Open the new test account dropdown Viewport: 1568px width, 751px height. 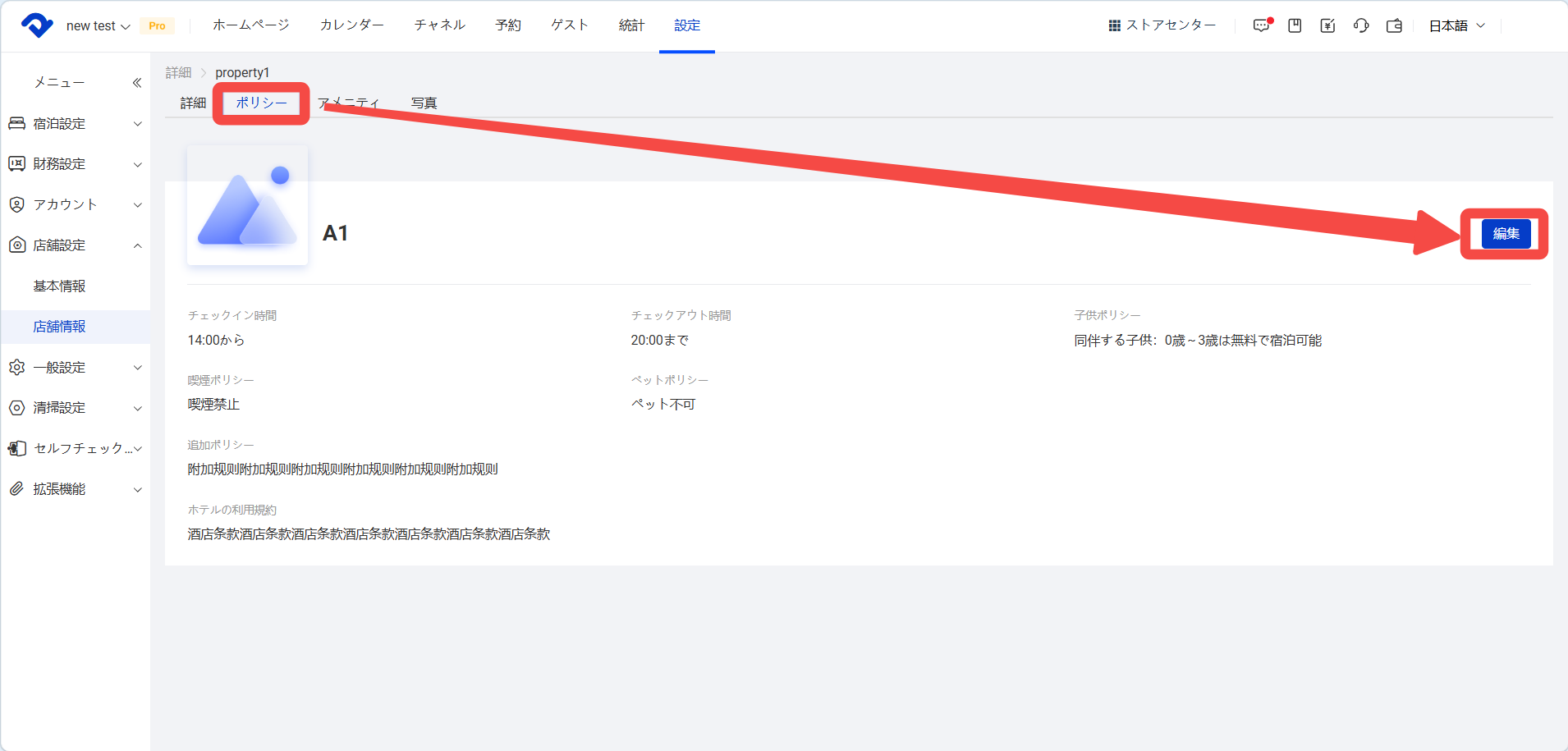pyautogui.click(x=98, y=26)
